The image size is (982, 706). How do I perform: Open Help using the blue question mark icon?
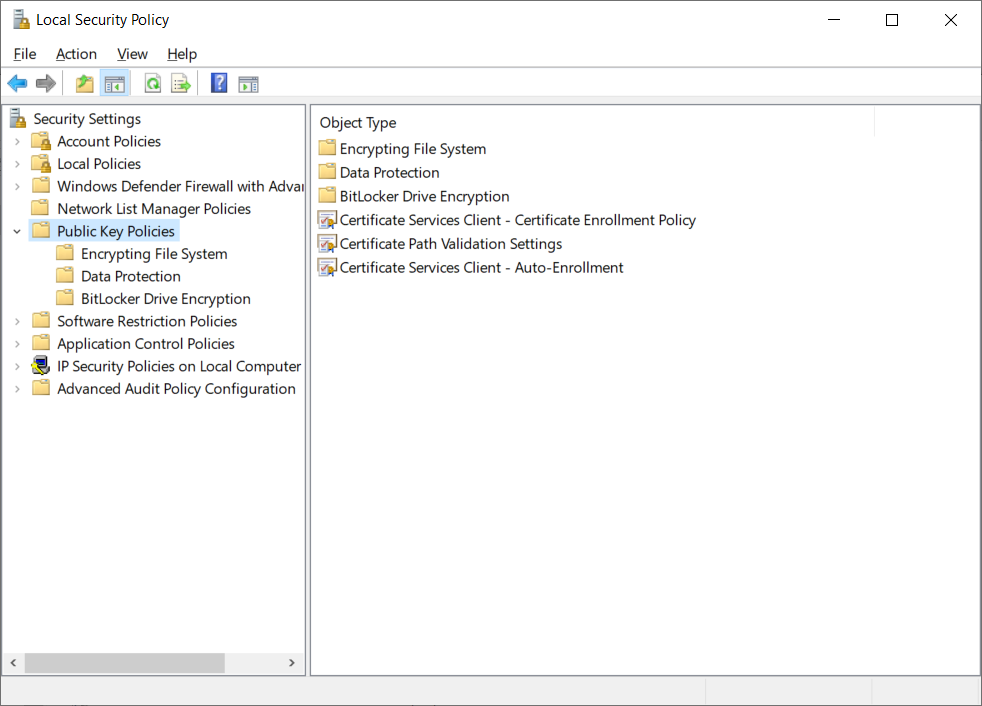(219, 83)
